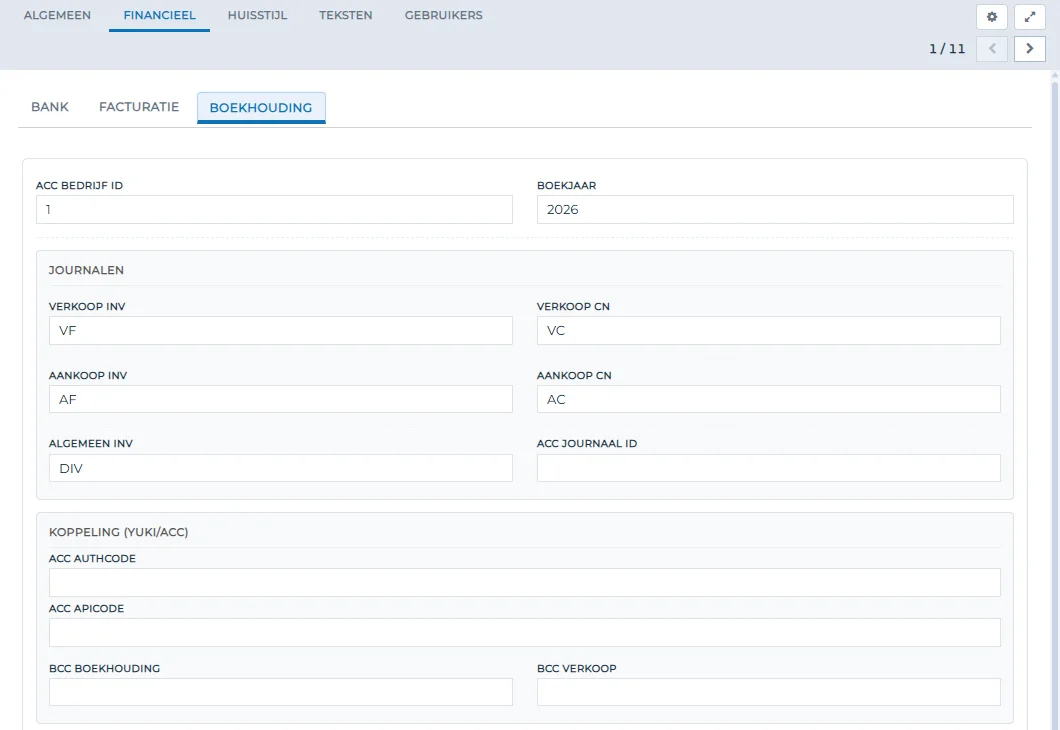The width and height of the screenshot is (1060, 730).
Task: Edit the Aankoop CN journal field
Action: [x=769, y=399]
